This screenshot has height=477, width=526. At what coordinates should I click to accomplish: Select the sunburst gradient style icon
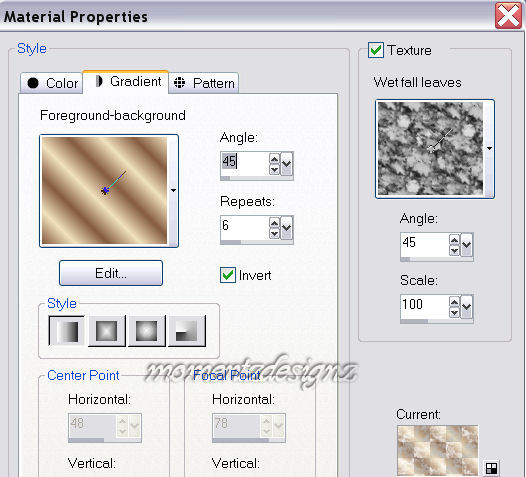pos(147,331)
